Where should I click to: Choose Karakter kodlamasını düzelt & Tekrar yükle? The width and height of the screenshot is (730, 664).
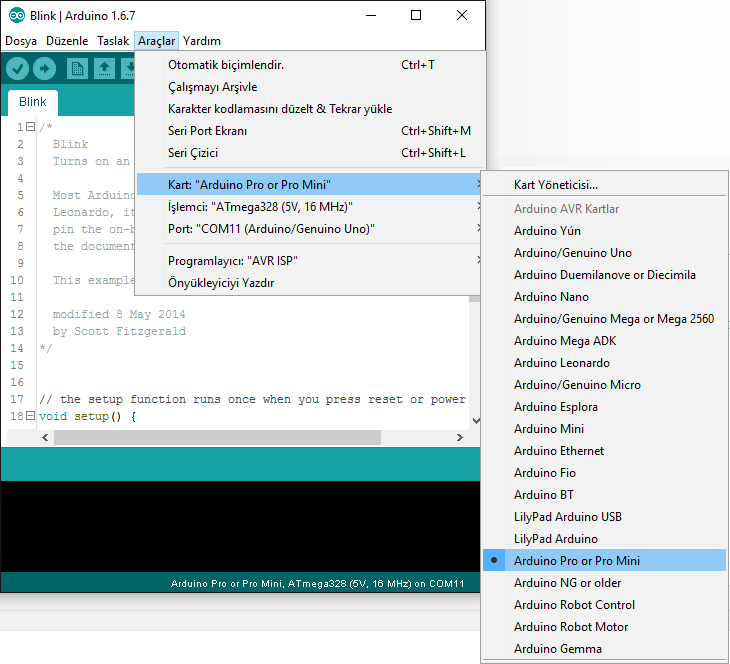pos(309,108)
